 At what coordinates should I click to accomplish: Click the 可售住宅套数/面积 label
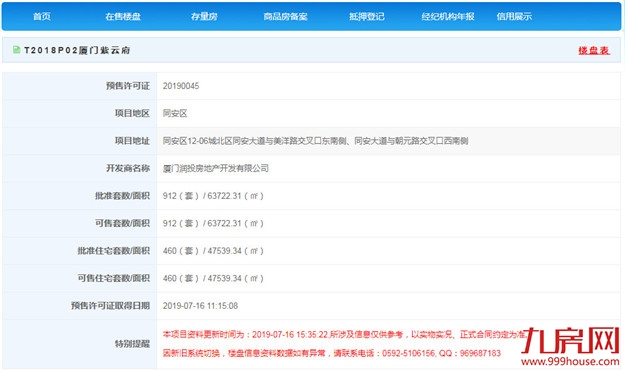(x=114, y=278)
